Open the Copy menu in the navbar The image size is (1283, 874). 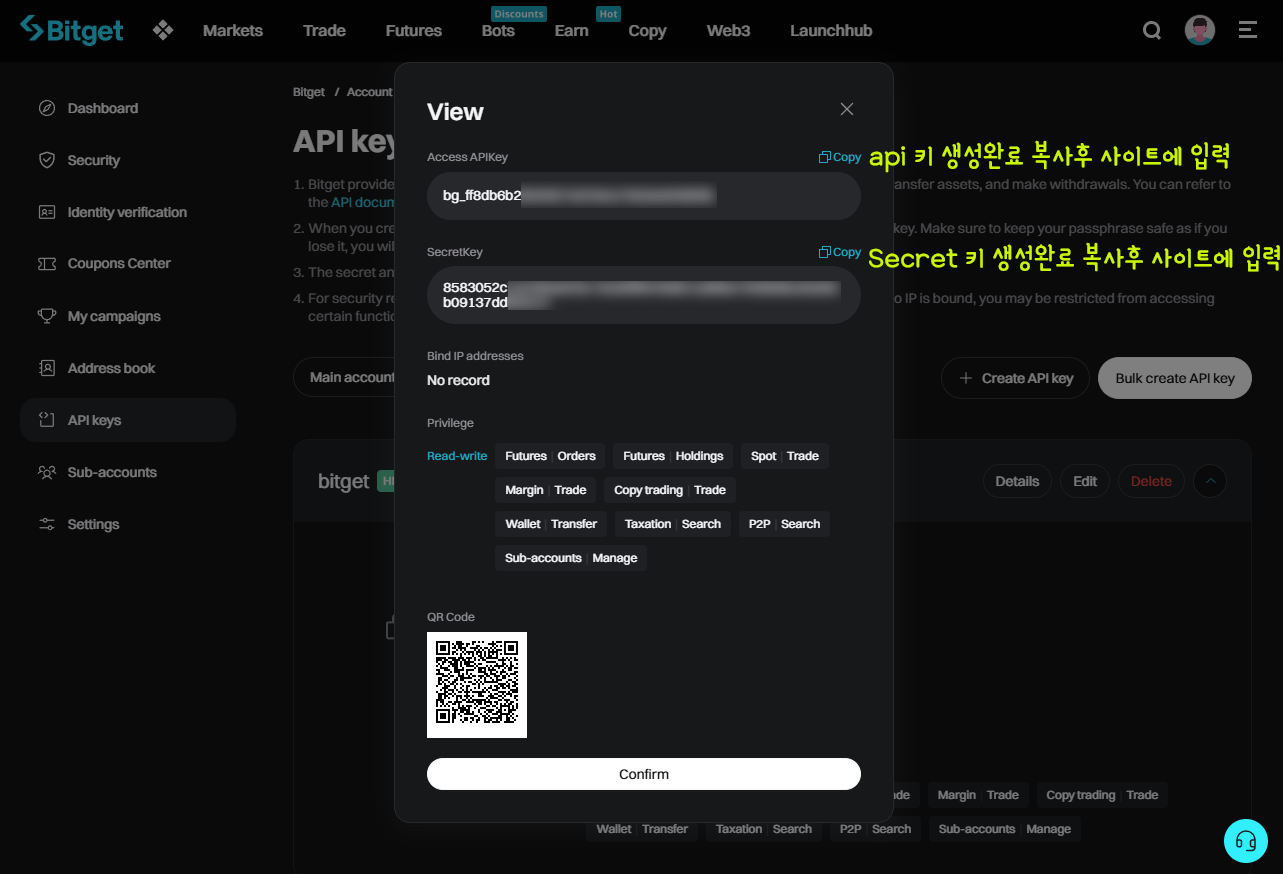point(647,31)
